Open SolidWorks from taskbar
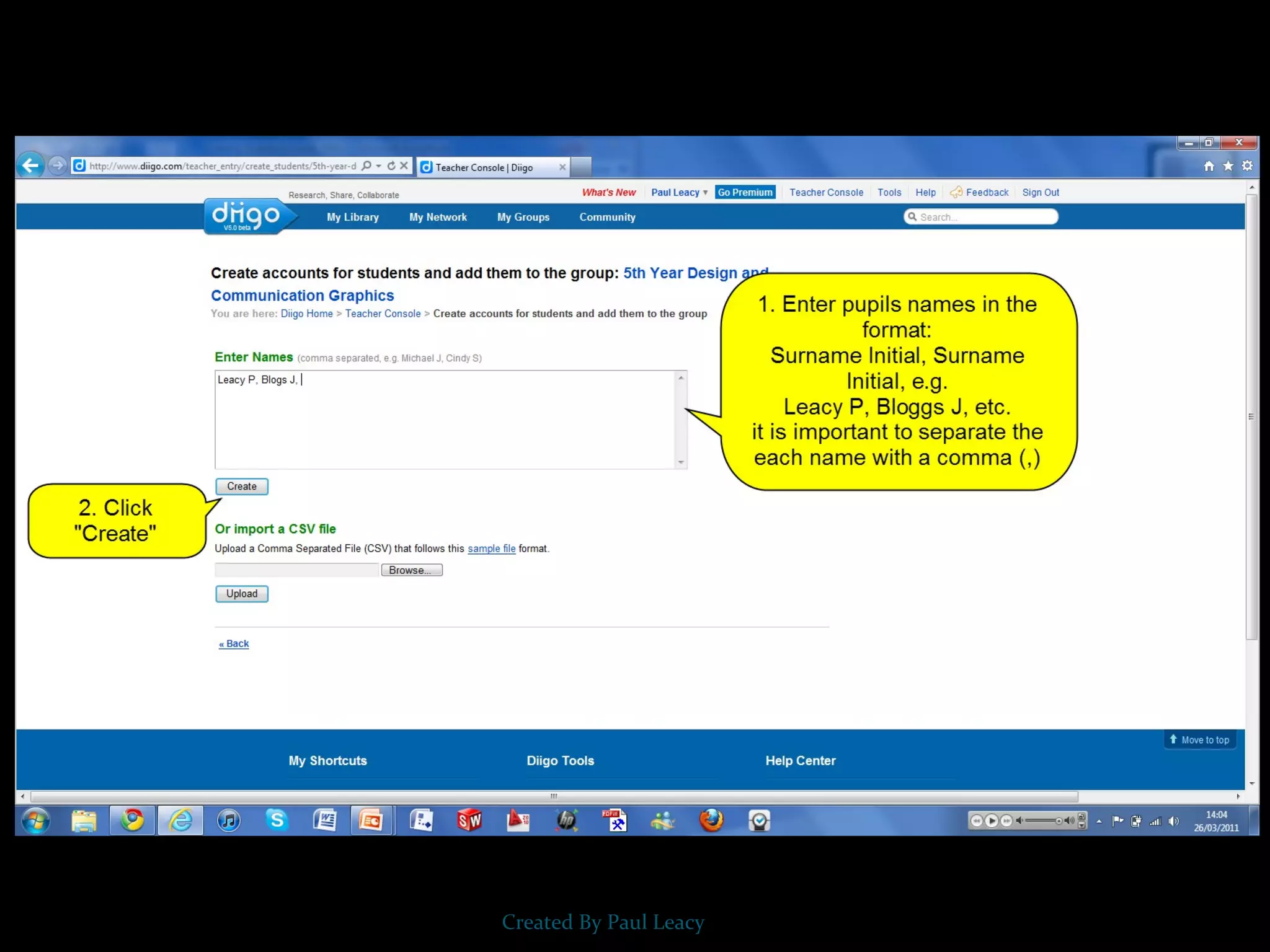This screenshot has height=952, width=1270. pyautogui.click(x=469, y=821)
